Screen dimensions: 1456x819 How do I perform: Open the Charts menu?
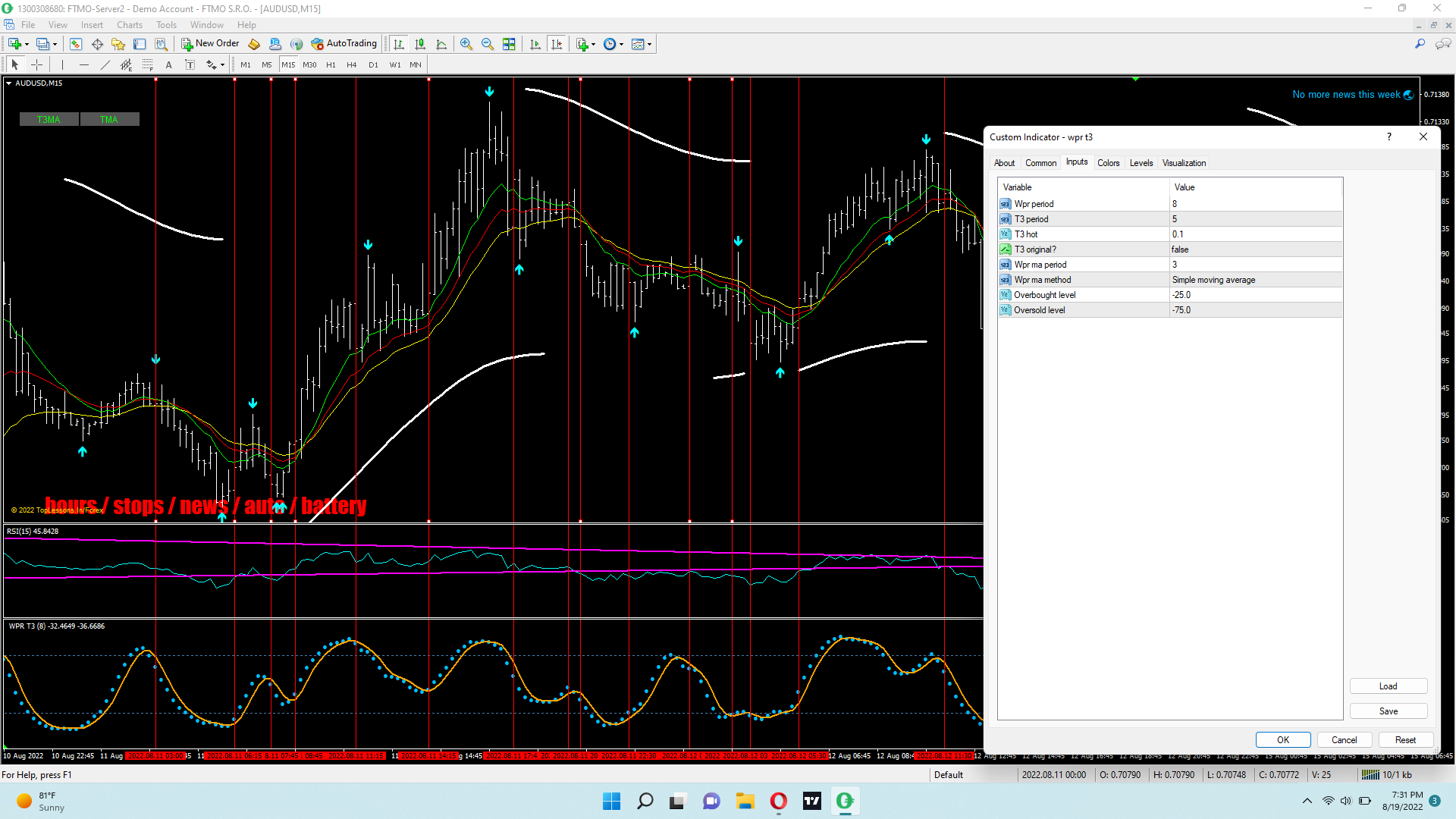(x=129, y=25)
